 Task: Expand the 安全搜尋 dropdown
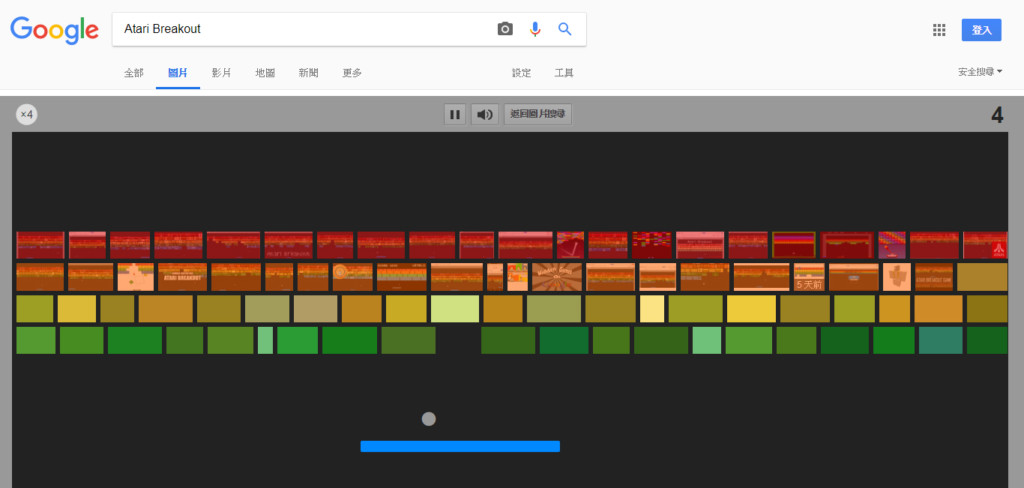click(979, 72)
